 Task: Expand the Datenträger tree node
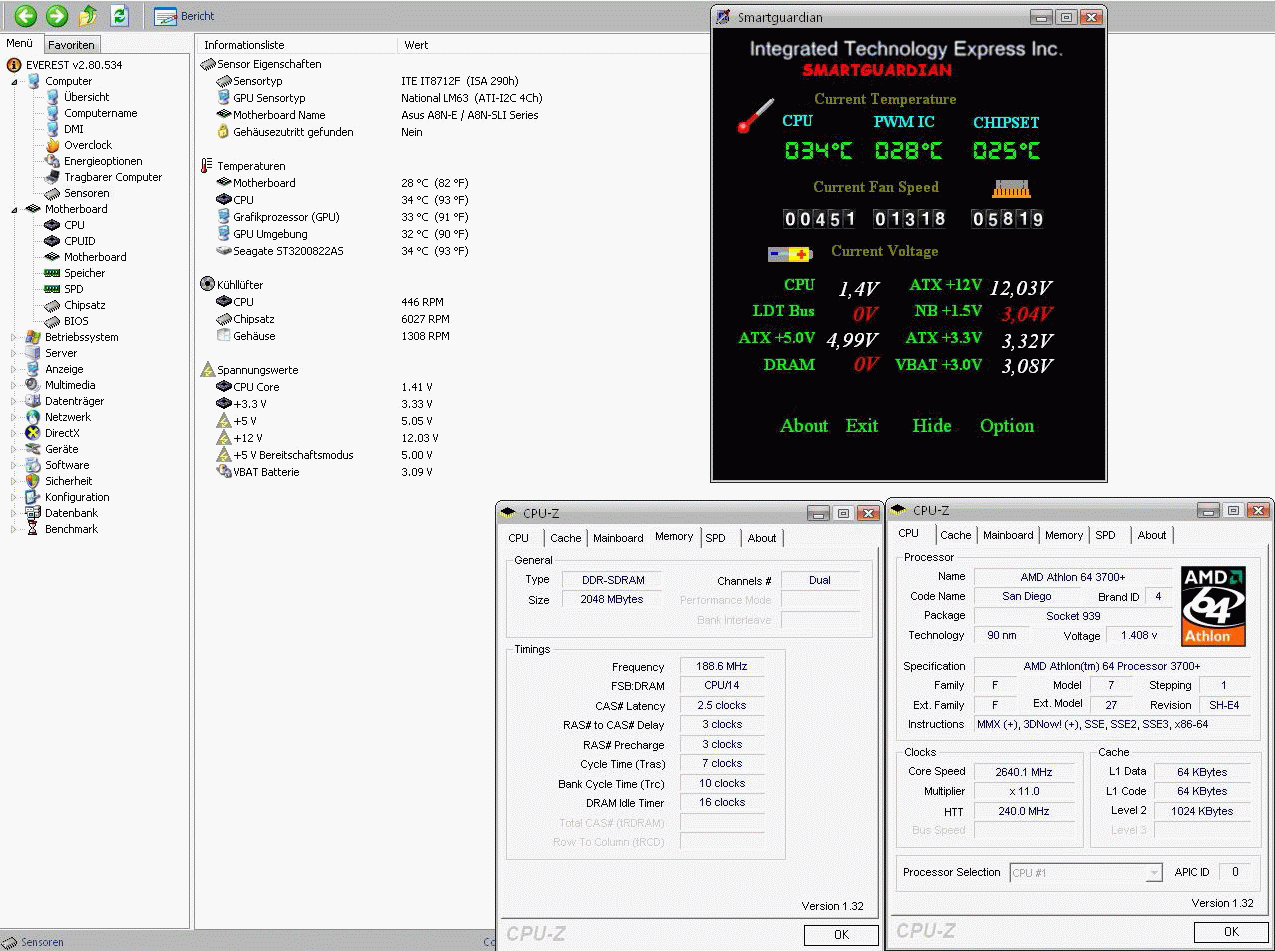click(15, 402)
